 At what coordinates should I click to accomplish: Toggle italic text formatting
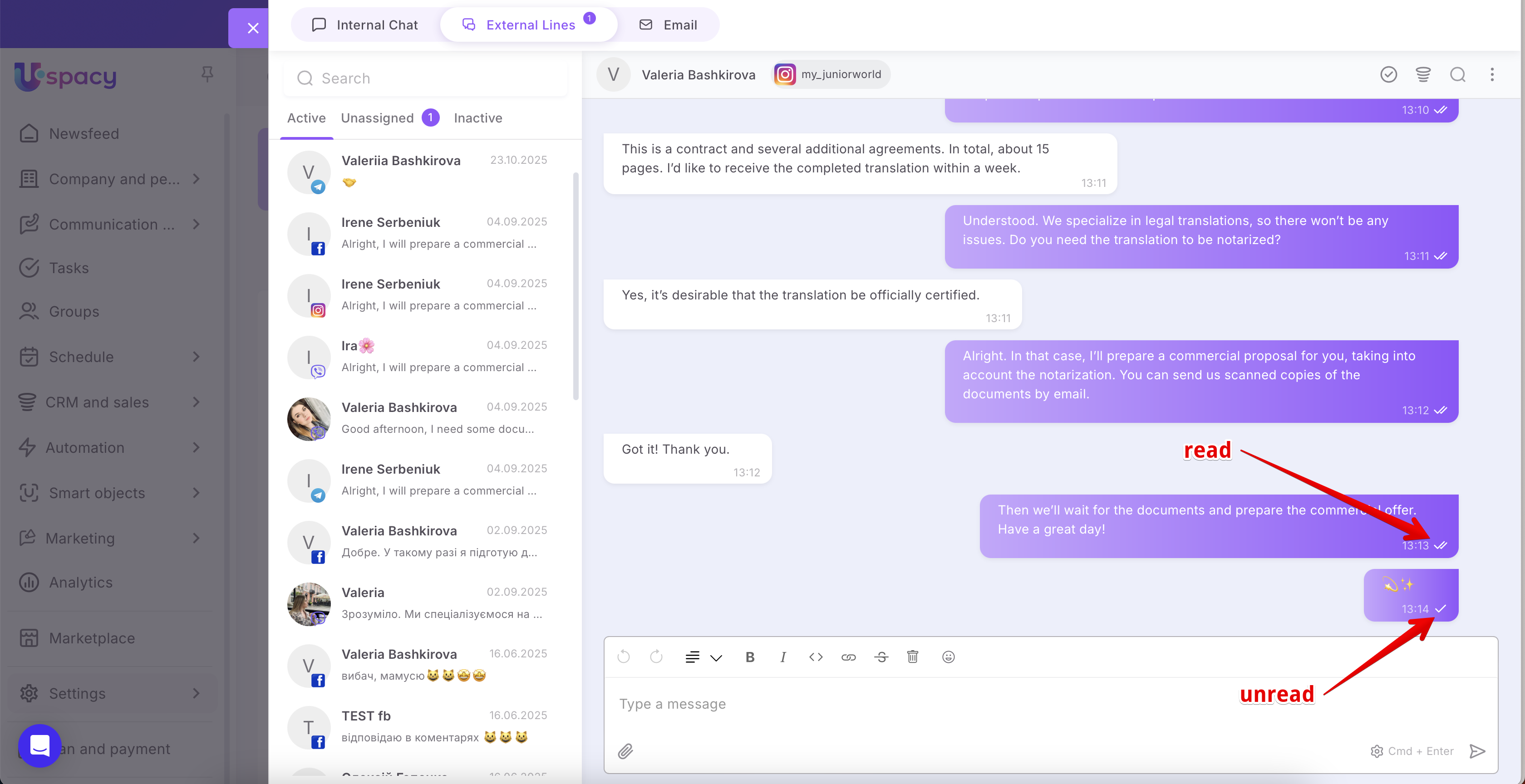coord(782,657)
